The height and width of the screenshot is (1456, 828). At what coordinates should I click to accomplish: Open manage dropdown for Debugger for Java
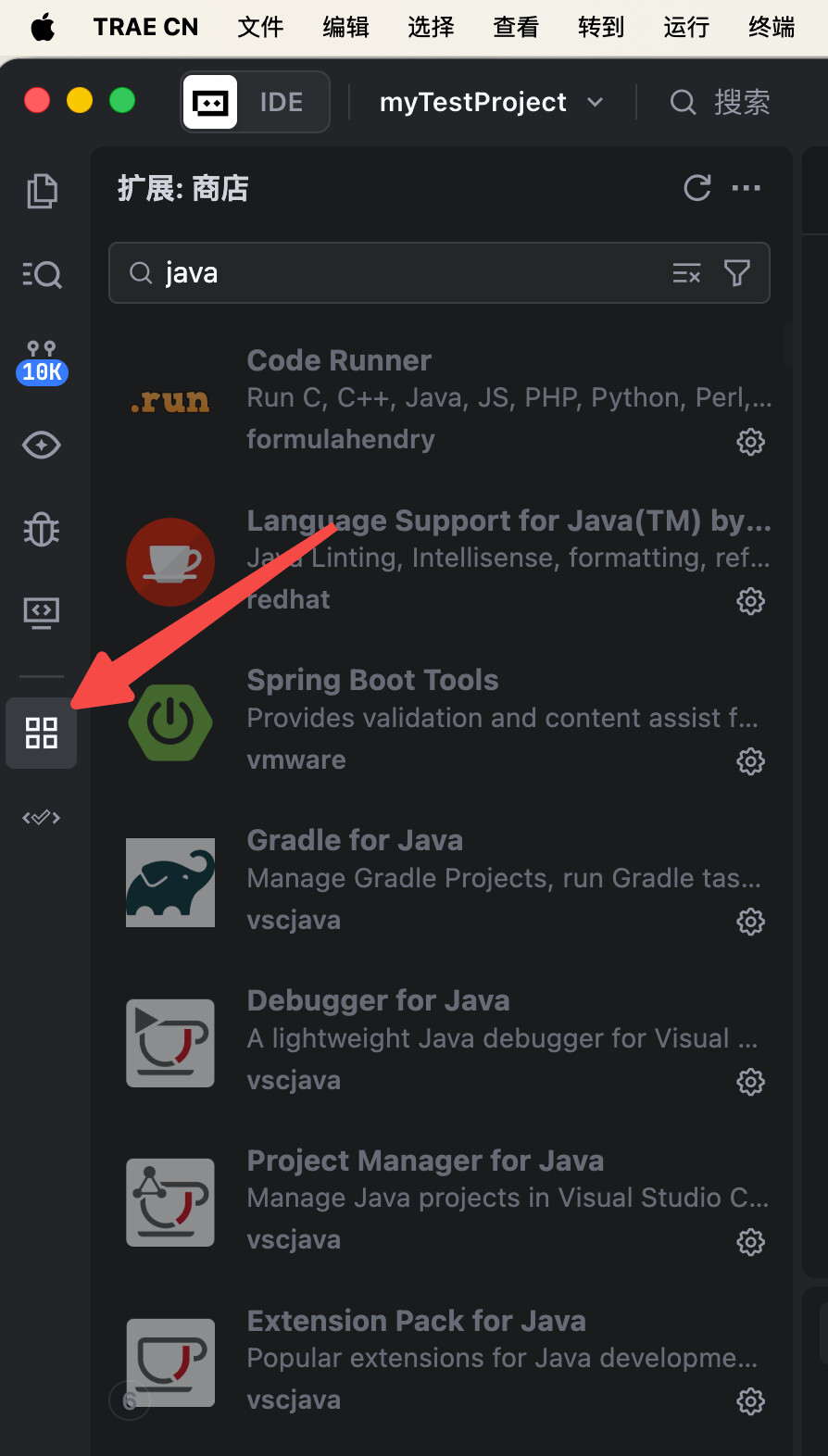[x=750, y=1082]
